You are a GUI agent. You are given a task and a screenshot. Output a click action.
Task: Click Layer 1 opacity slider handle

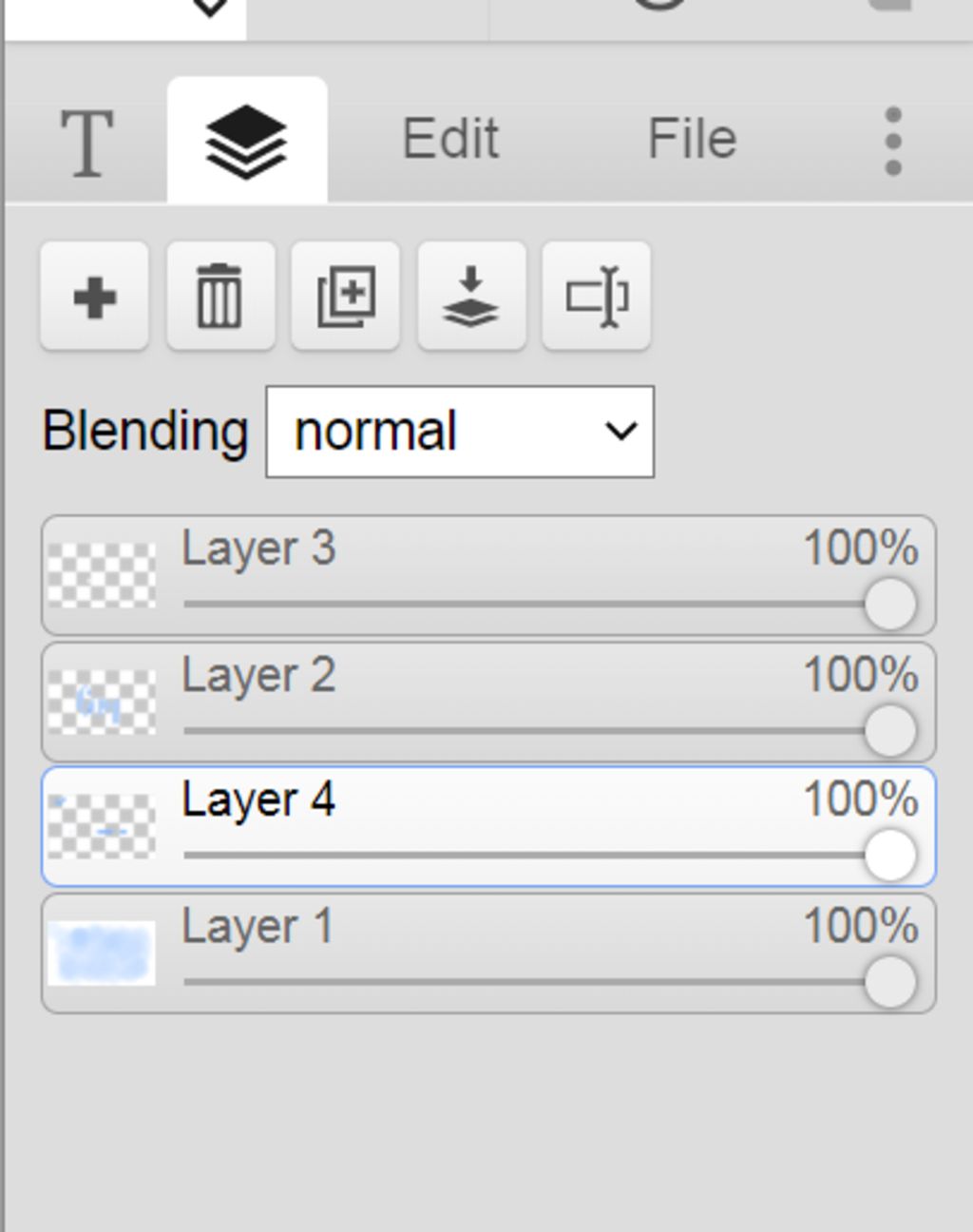click(890, 982)
